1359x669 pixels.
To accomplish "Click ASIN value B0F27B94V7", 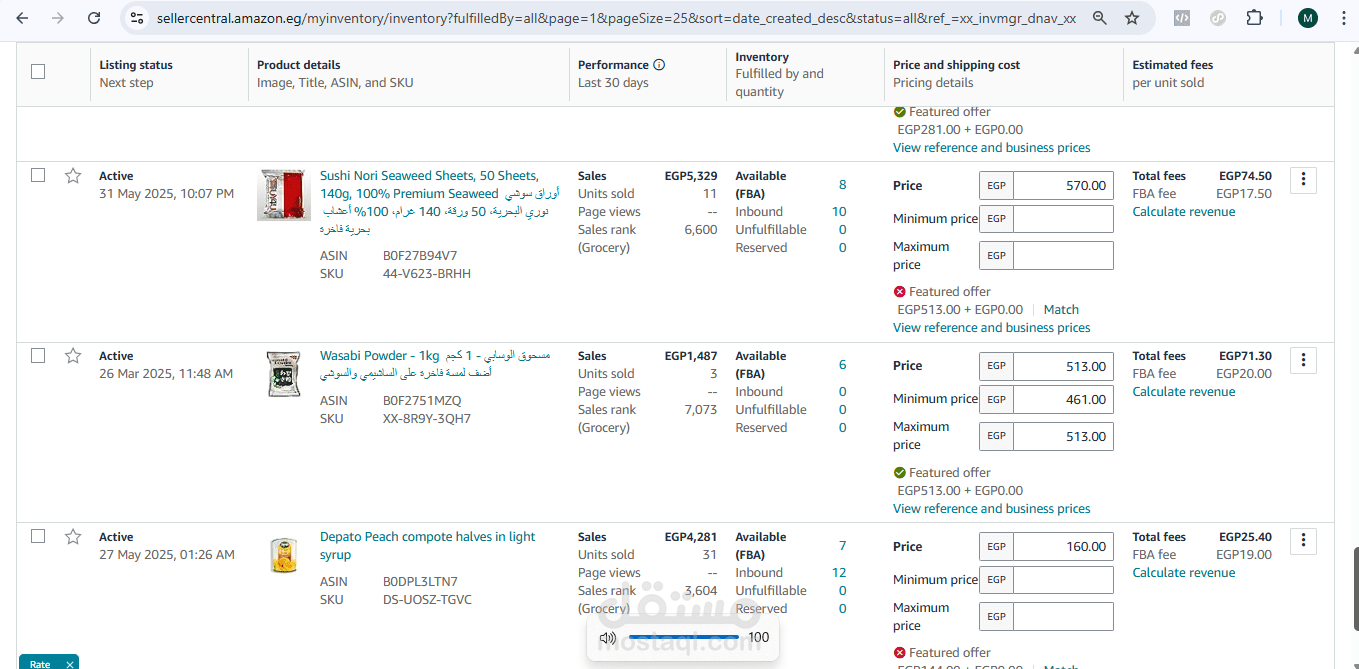I will (420, 256).
